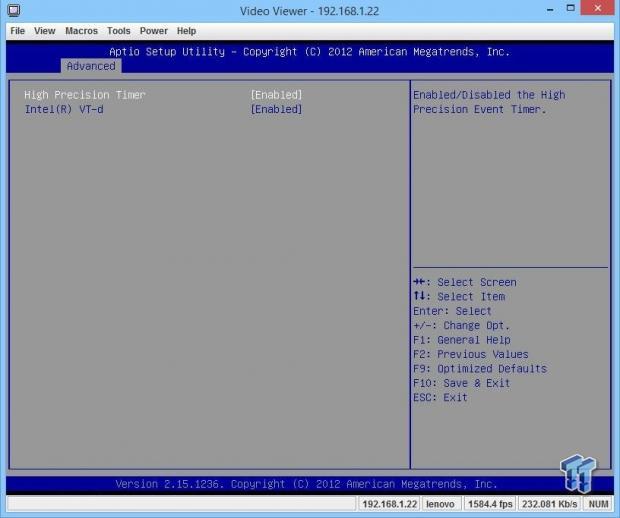Click the ESC: Exit line
620x518 pixels.
tap(440, 397)
